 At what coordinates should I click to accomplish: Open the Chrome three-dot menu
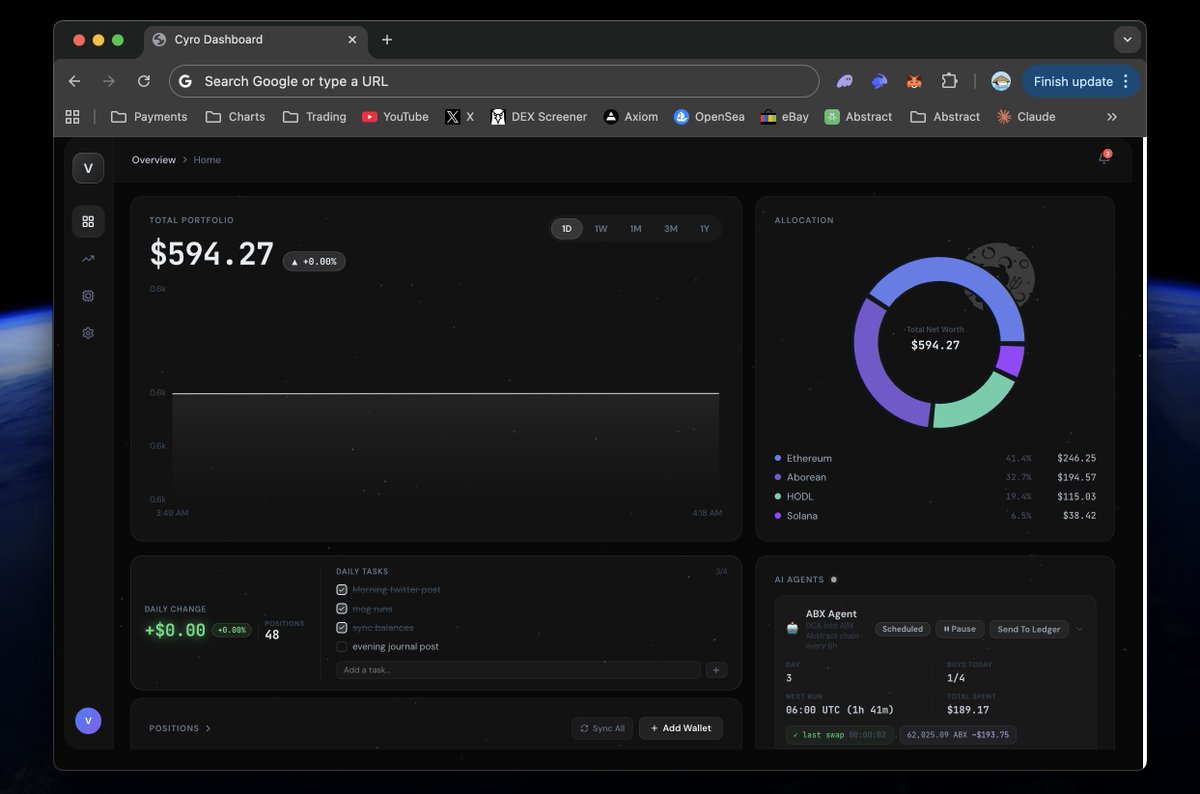1126,81
